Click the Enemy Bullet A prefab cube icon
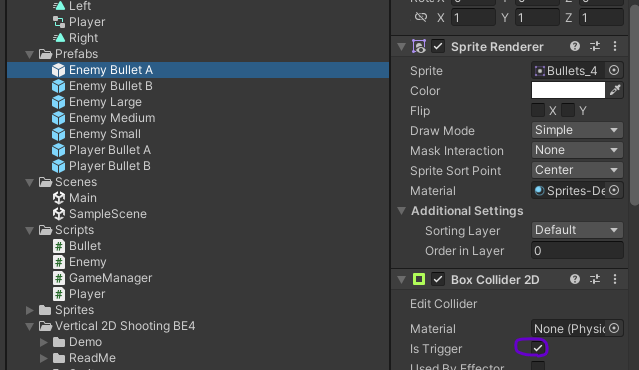Screen dimensions: 639x370 59,70
